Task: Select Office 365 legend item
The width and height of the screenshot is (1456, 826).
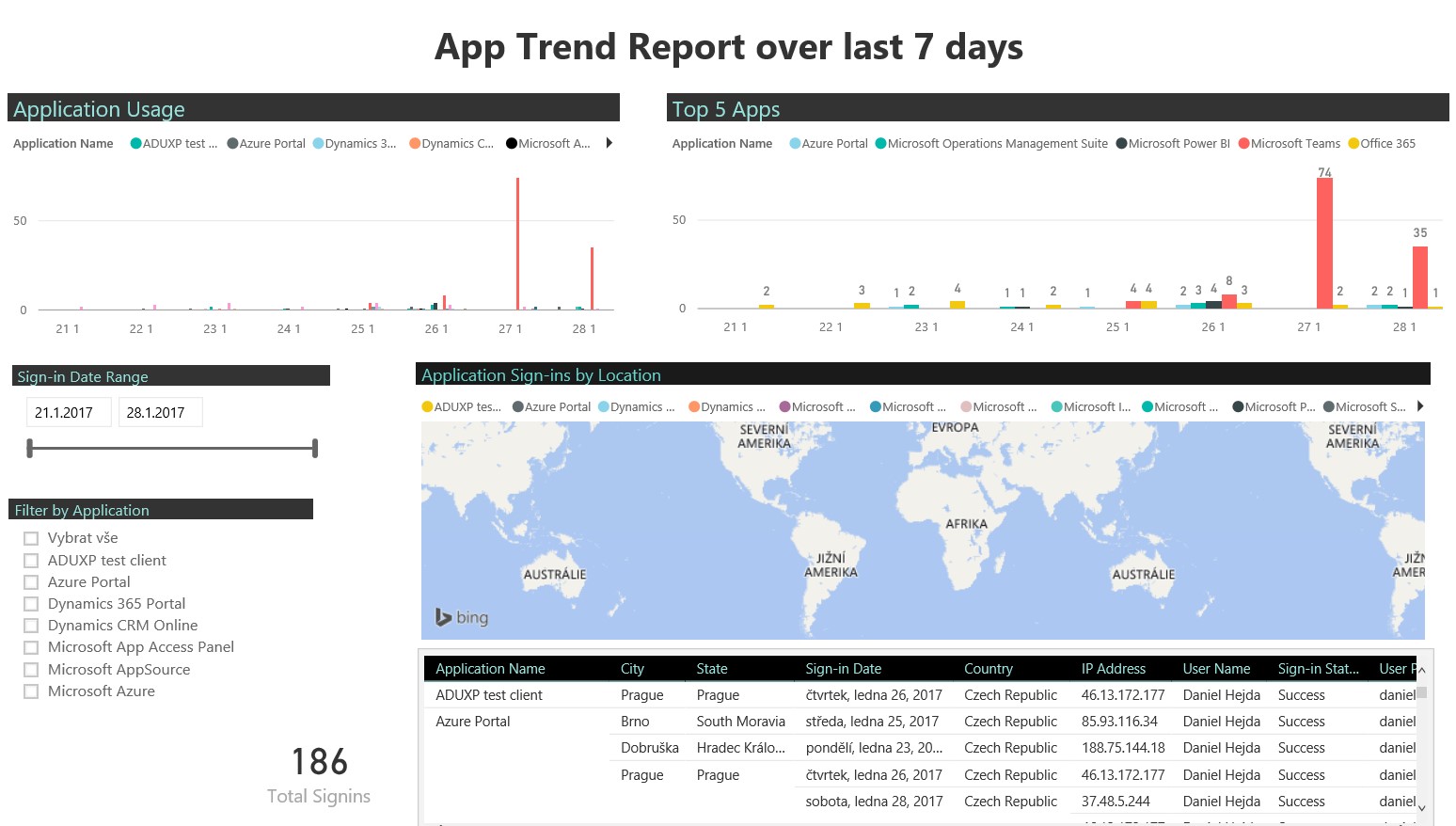Action: click(1382, 144)
